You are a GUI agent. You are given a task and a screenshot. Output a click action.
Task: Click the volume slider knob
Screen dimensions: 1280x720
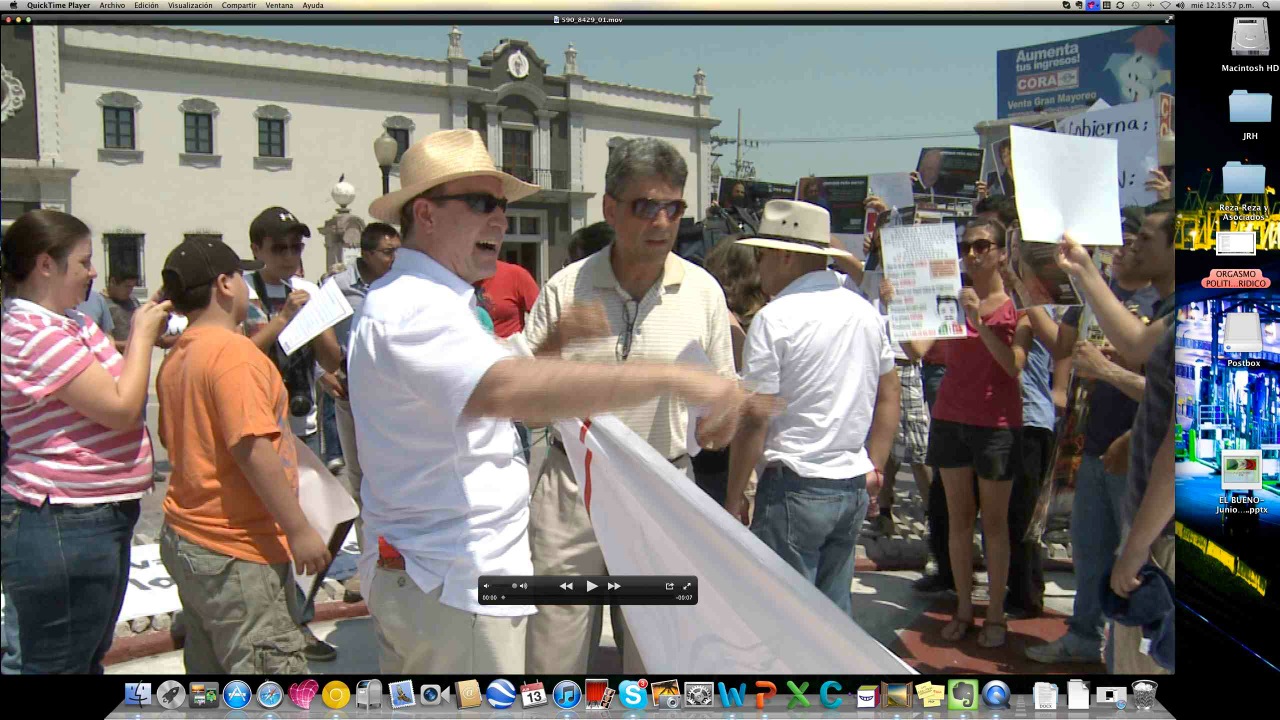(x=514, y=586)
